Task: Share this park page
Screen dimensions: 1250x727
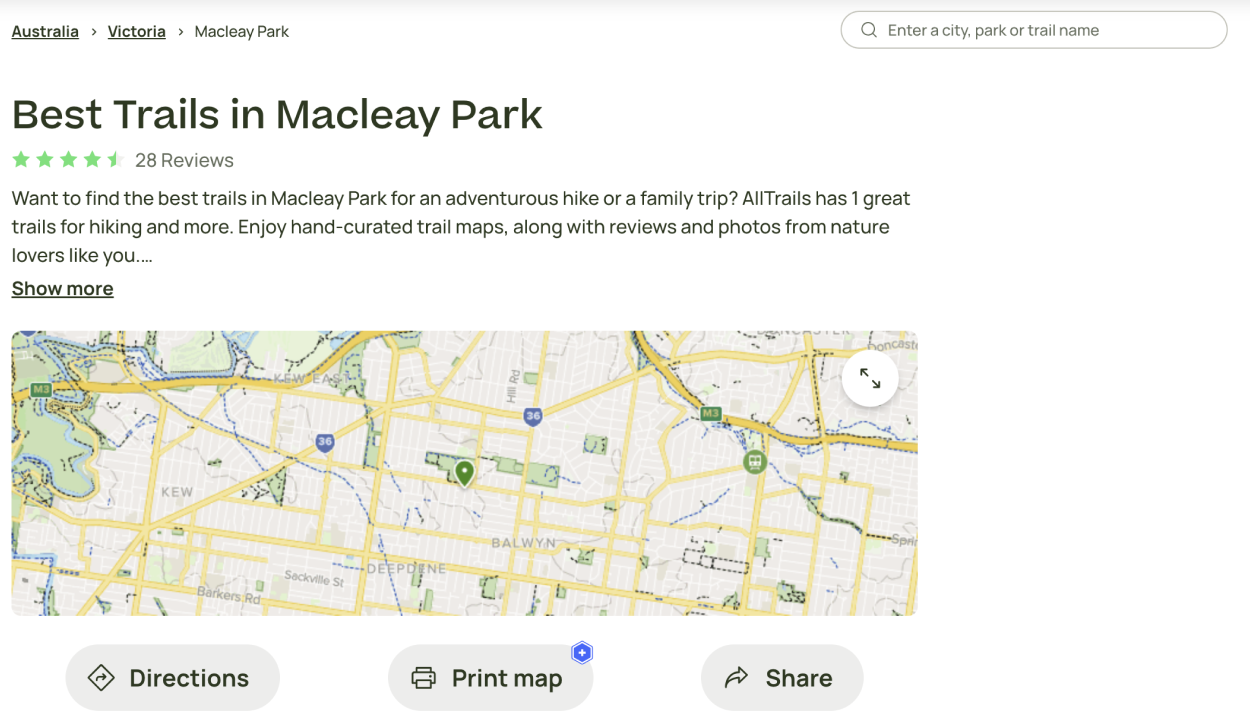Action: tap(782, 677)
